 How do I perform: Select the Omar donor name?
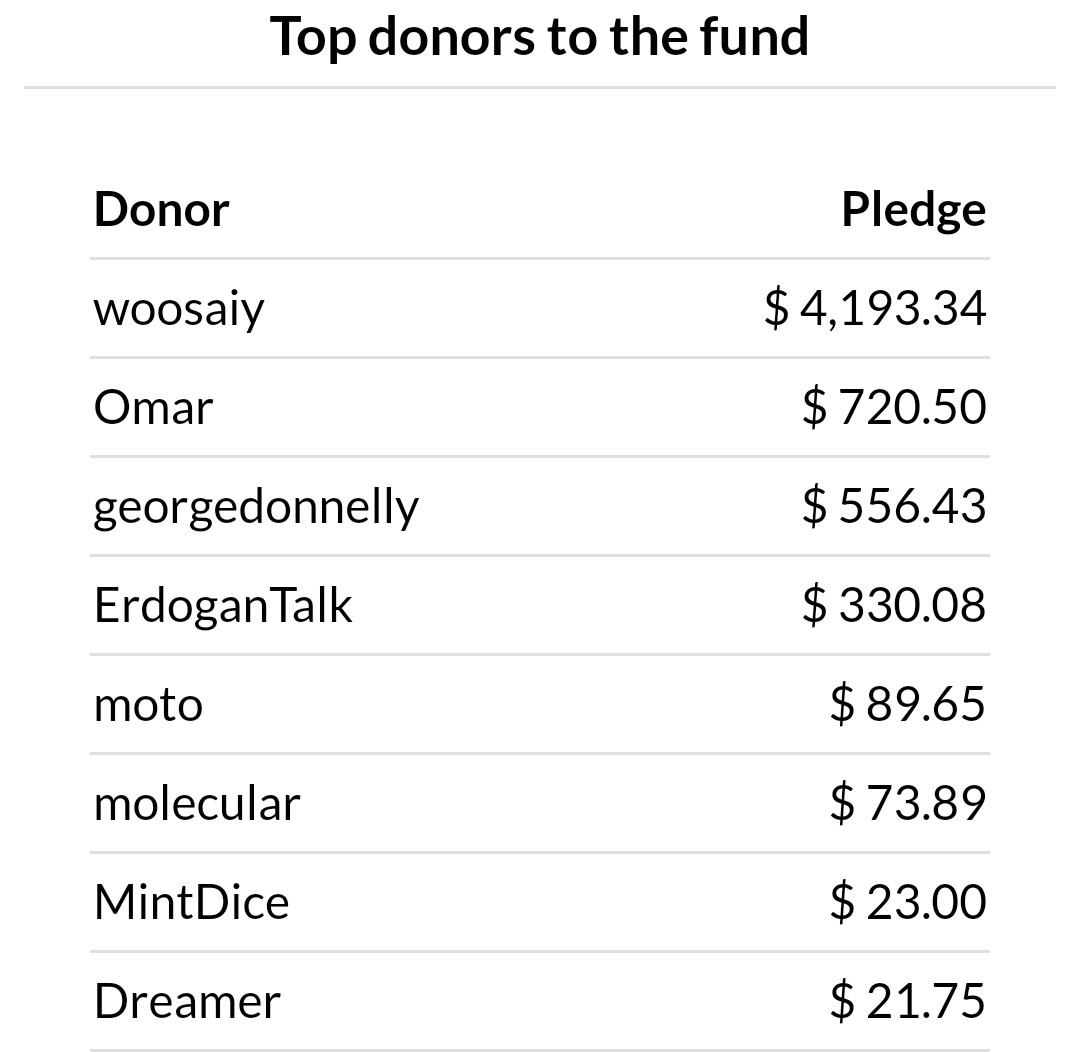pos(153,407)
